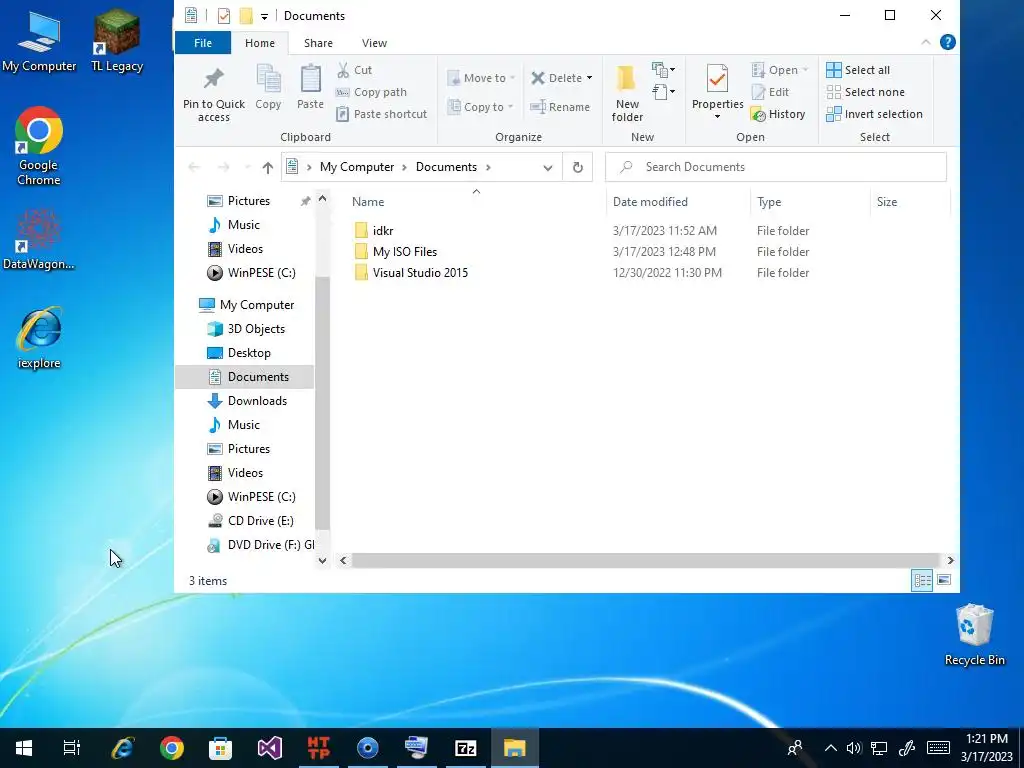
Task: Open the Recycle Bin desktop icon
Action: [x=974, y=635]
